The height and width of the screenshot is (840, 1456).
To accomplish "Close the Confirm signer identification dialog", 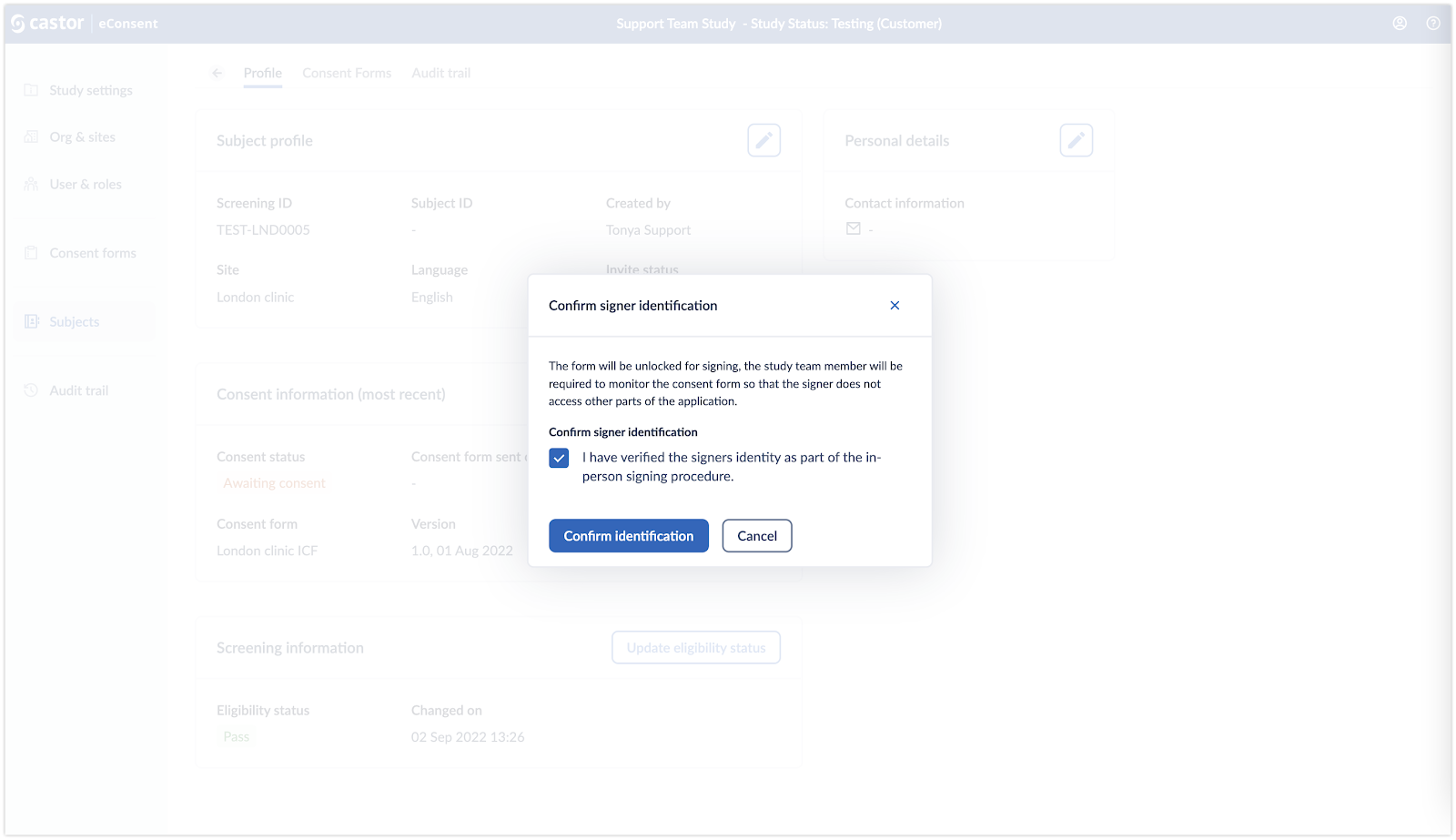I will coord(895,306).
